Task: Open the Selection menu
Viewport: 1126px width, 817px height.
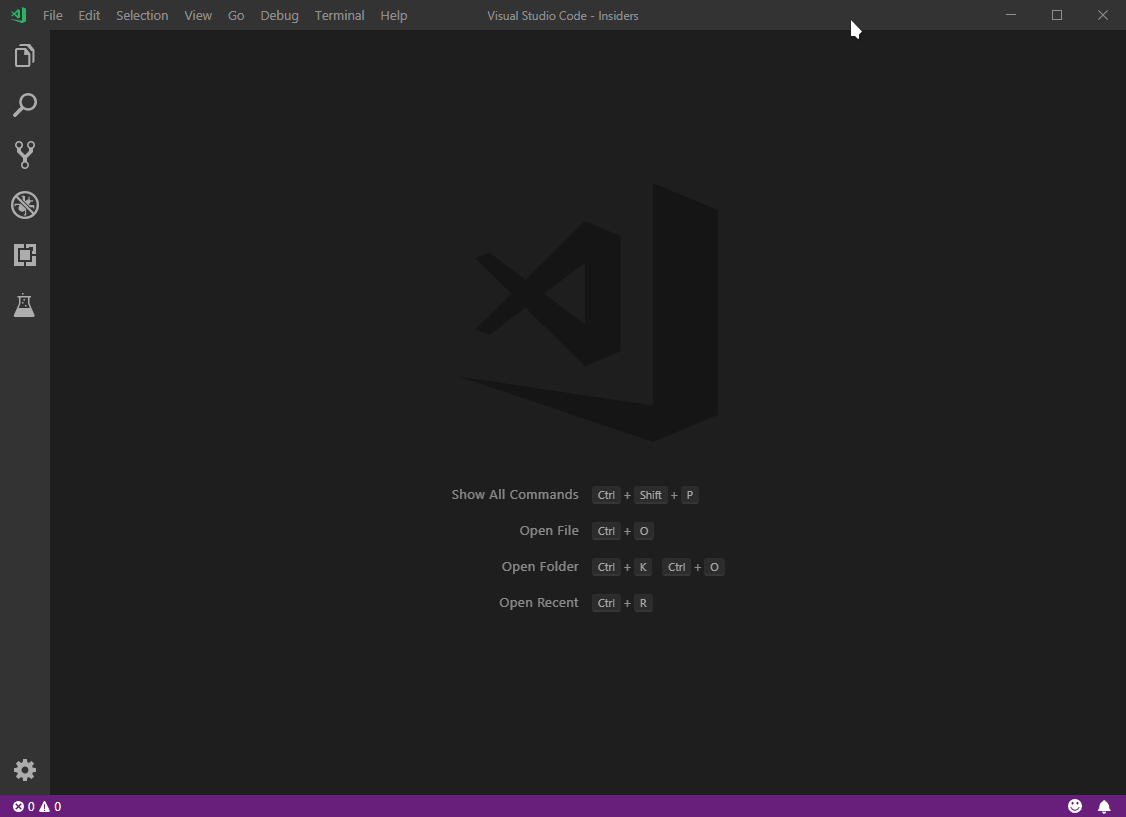Action: (x=141, y=15)
